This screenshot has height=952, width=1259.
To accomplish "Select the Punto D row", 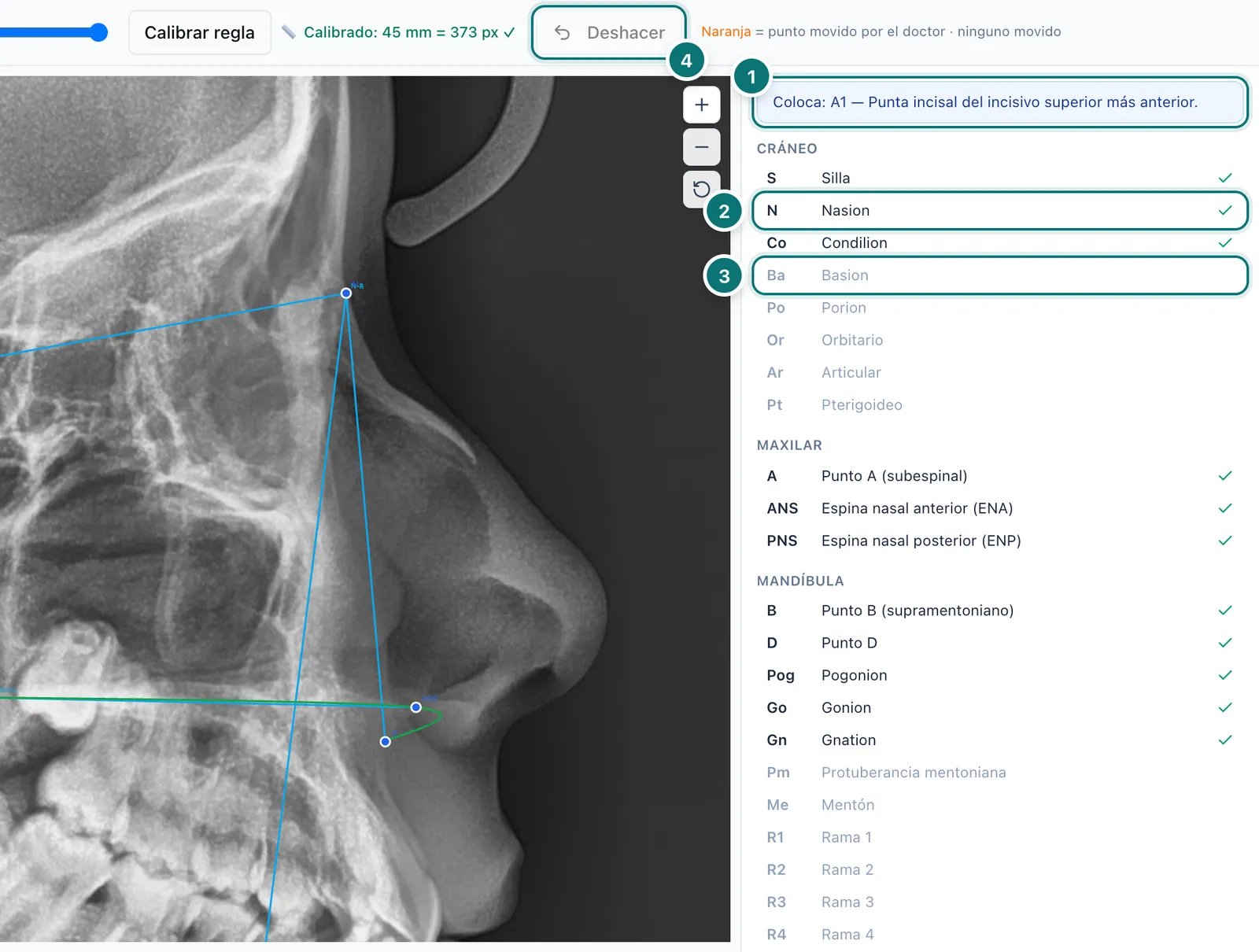I will point(999,643).
